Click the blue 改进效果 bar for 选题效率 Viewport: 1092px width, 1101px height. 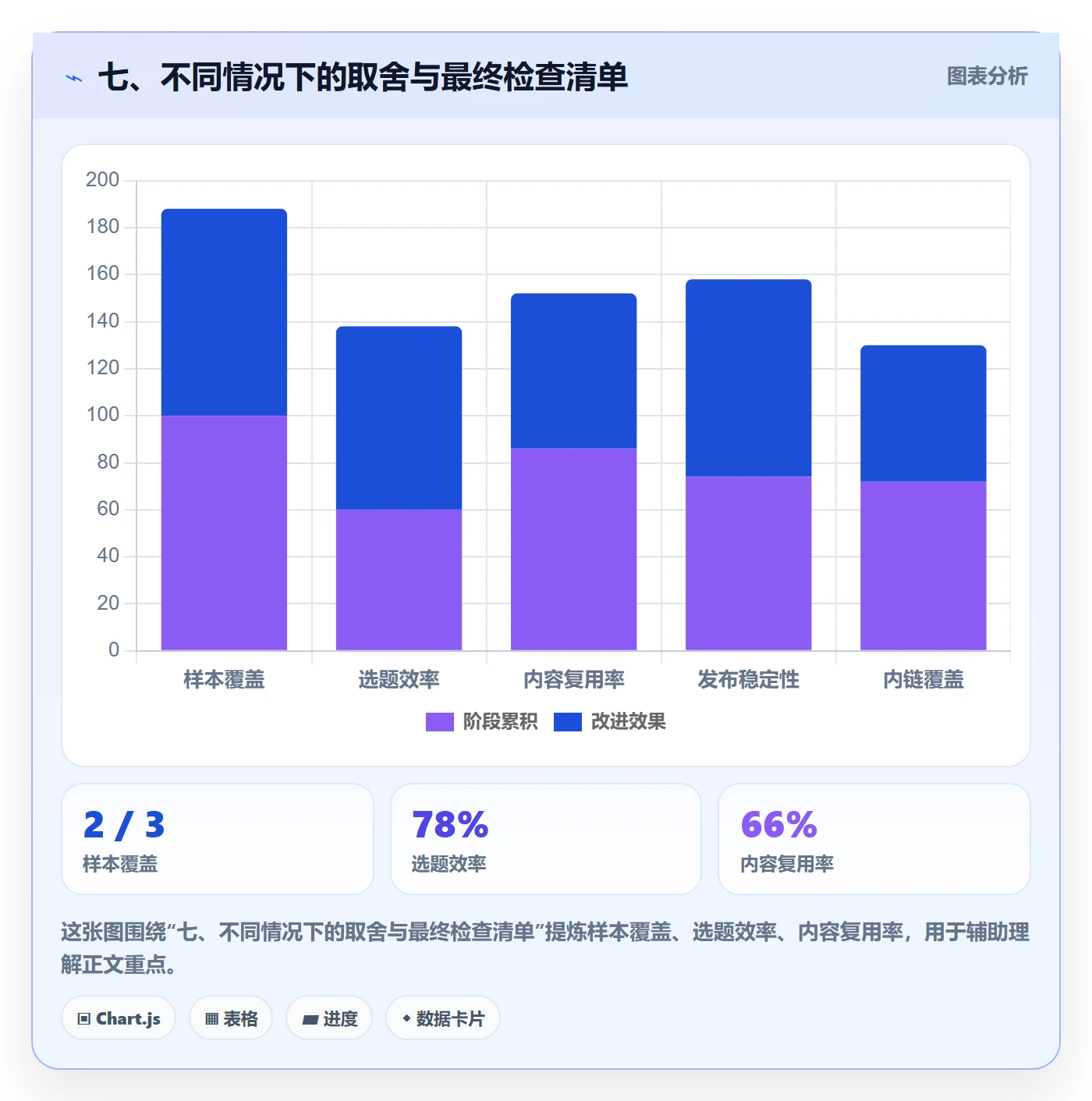coord(399,418)
